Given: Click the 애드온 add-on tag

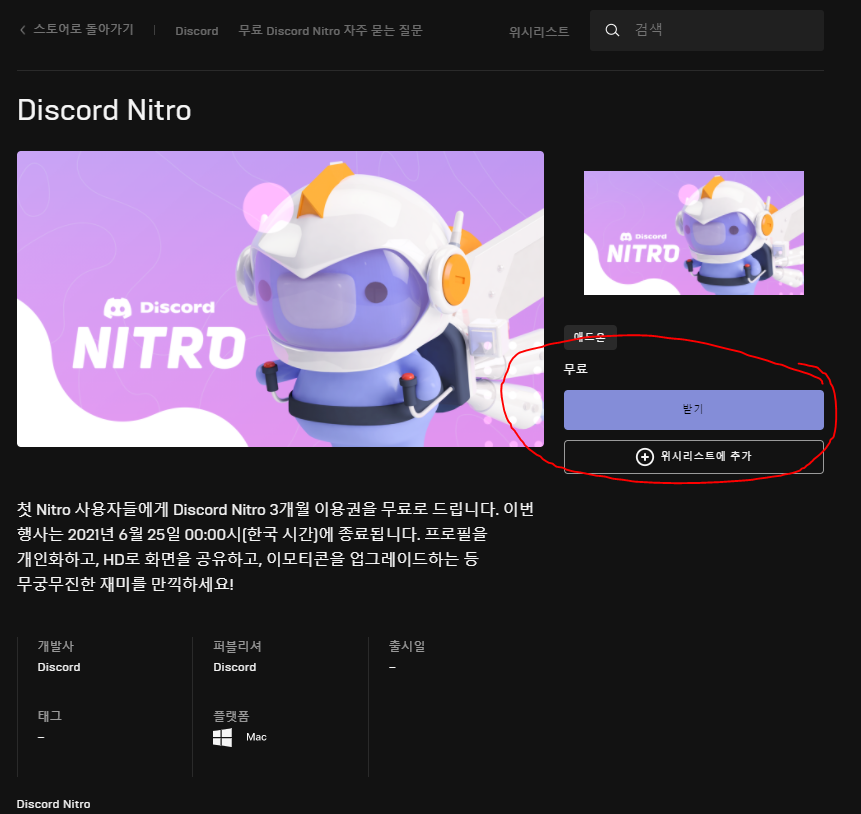Looking at the screenshot, I should [590, 337].
